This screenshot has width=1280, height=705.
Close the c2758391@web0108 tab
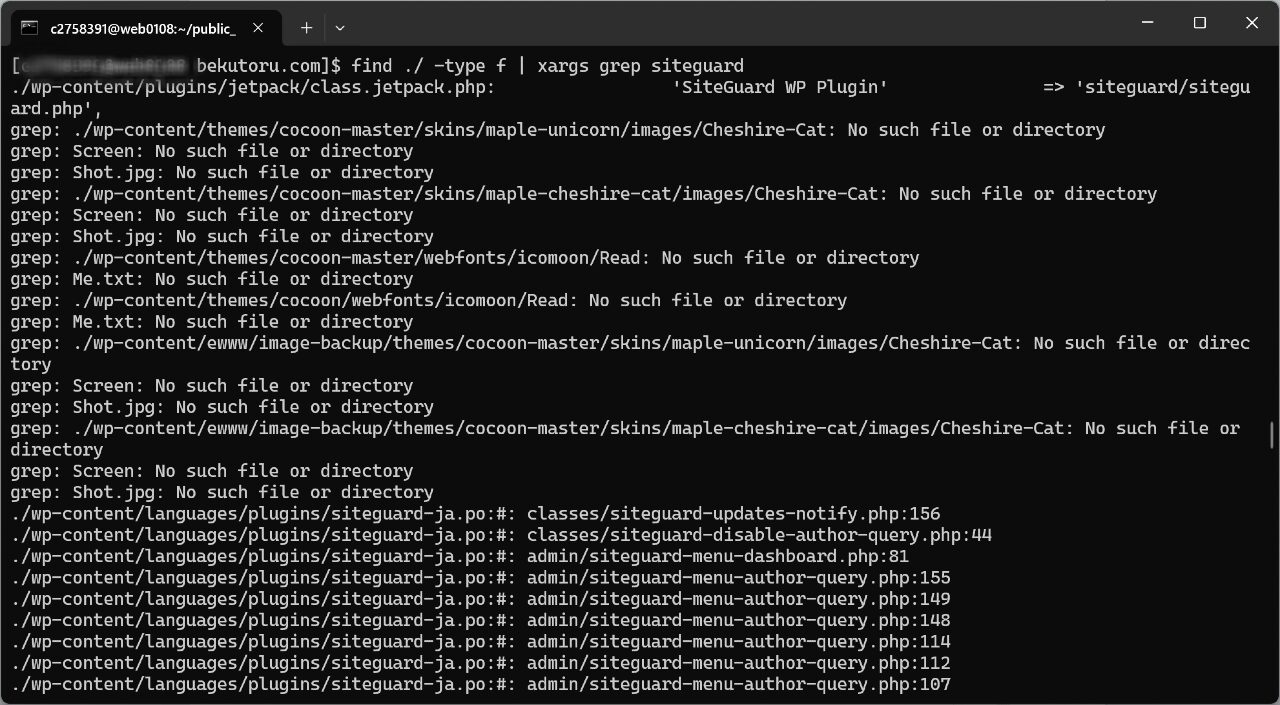point(260,28)
